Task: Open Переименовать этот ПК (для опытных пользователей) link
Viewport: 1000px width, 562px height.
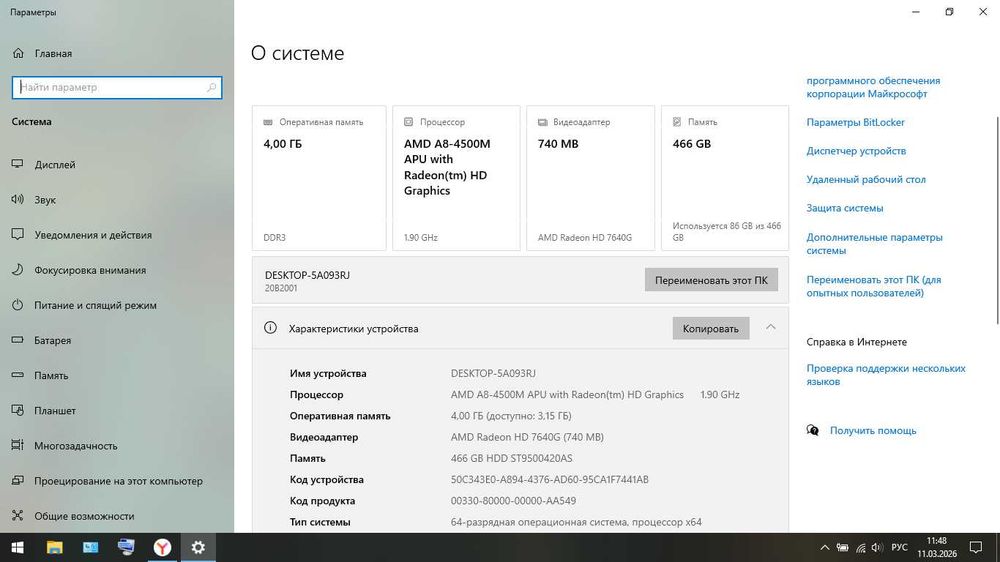Action: (874, 286)
